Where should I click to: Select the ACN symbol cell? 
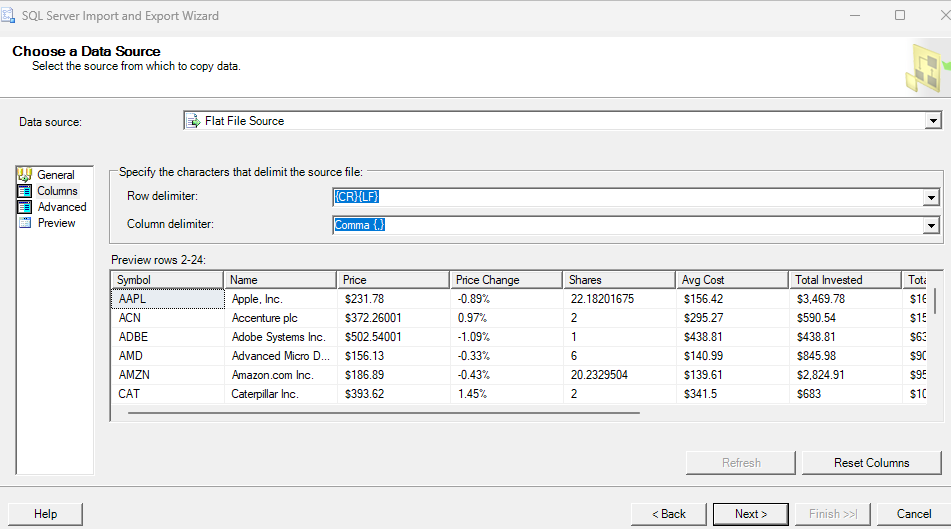[168, 318]
